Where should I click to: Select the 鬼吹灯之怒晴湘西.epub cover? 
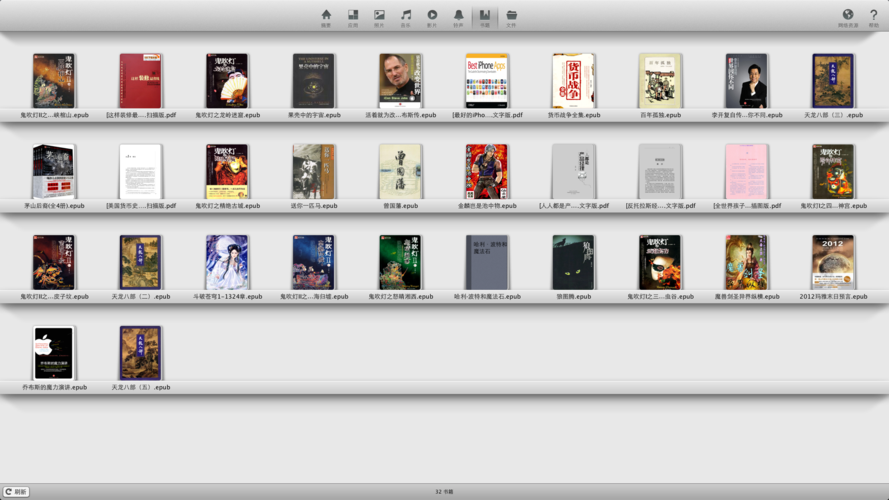click(401, 262)
